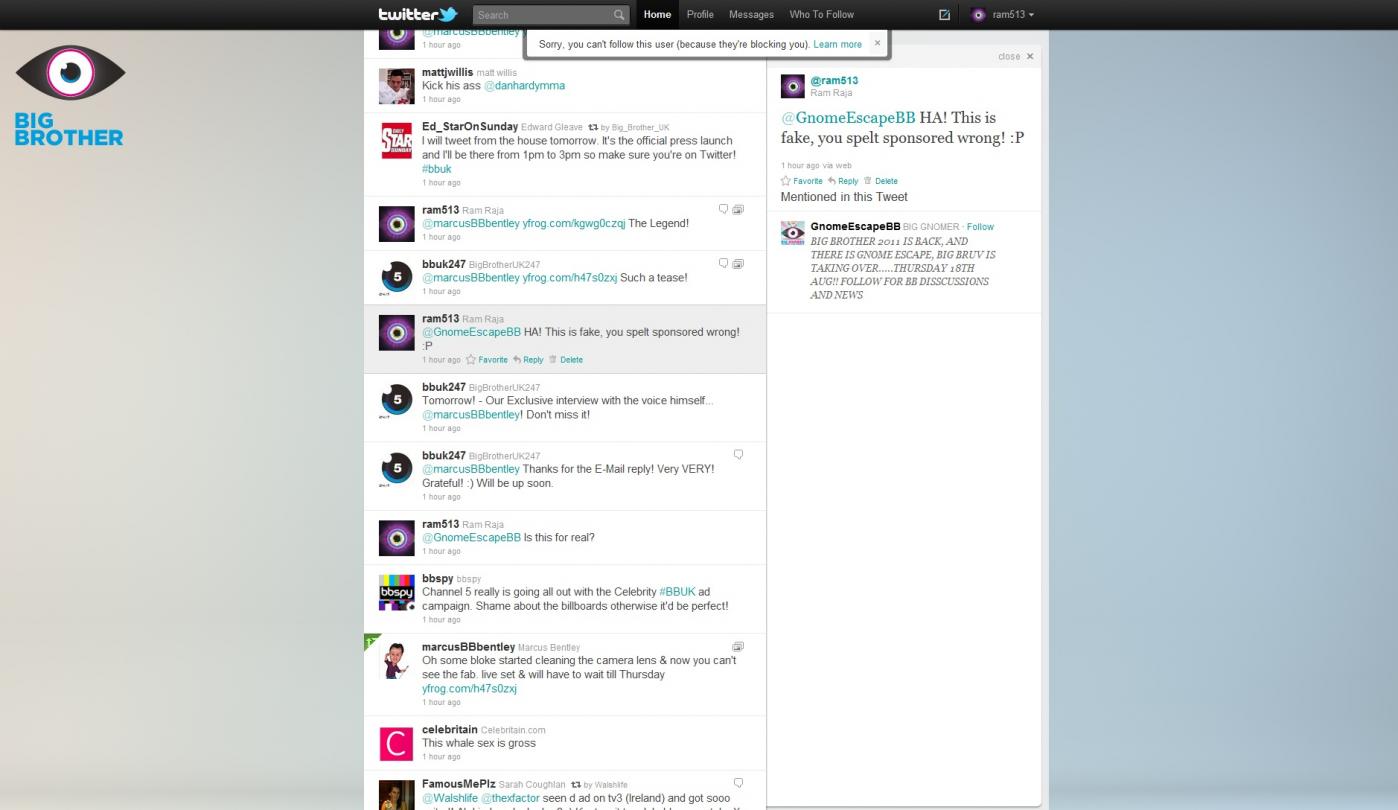Open the compose new tweet icon
The image size is (1398, 810).
click(944, 15)
